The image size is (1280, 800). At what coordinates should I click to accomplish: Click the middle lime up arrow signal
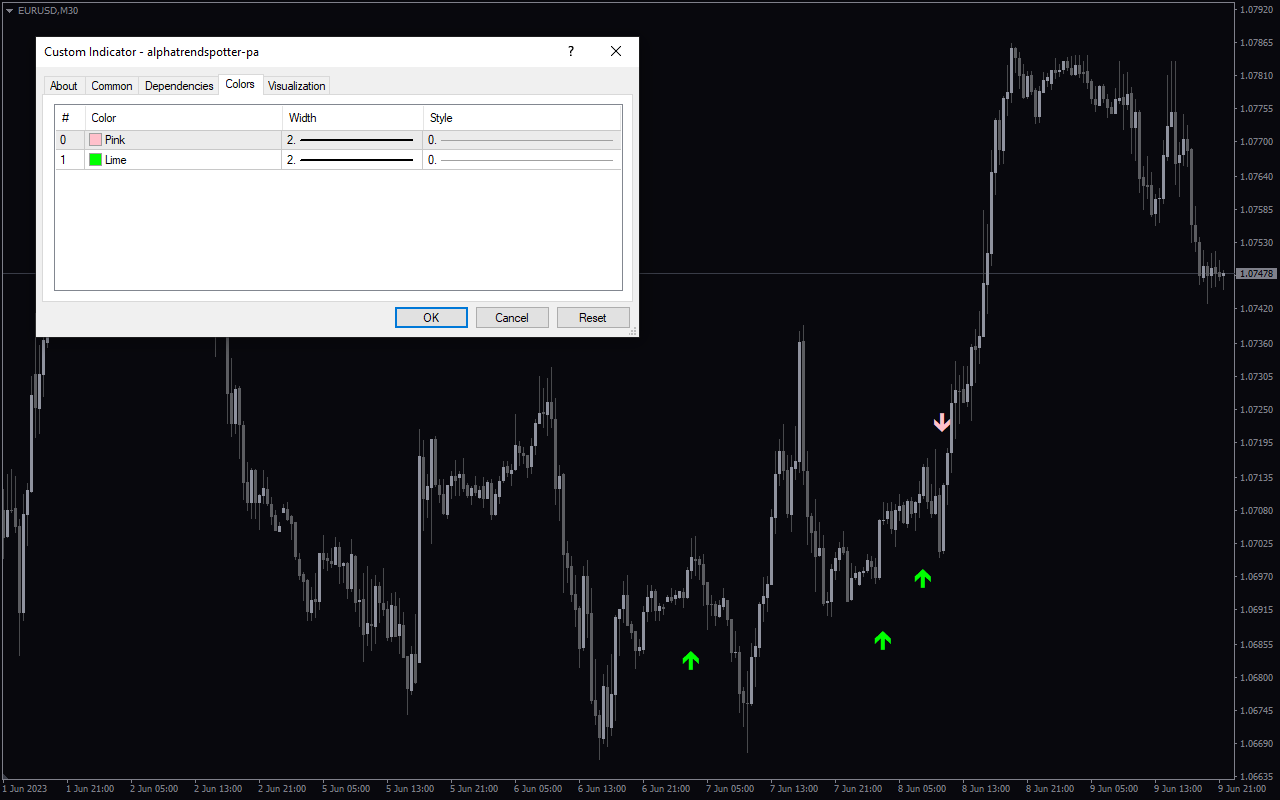882,640
